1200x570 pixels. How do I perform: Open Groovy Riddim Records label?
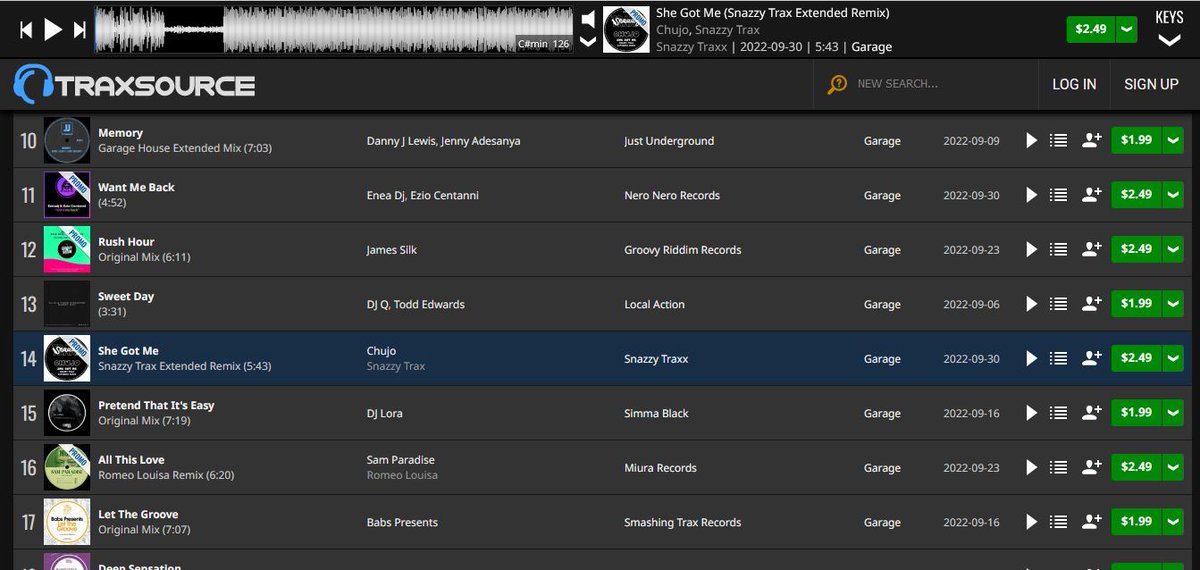pyautogui.click(x=683, y=250)
